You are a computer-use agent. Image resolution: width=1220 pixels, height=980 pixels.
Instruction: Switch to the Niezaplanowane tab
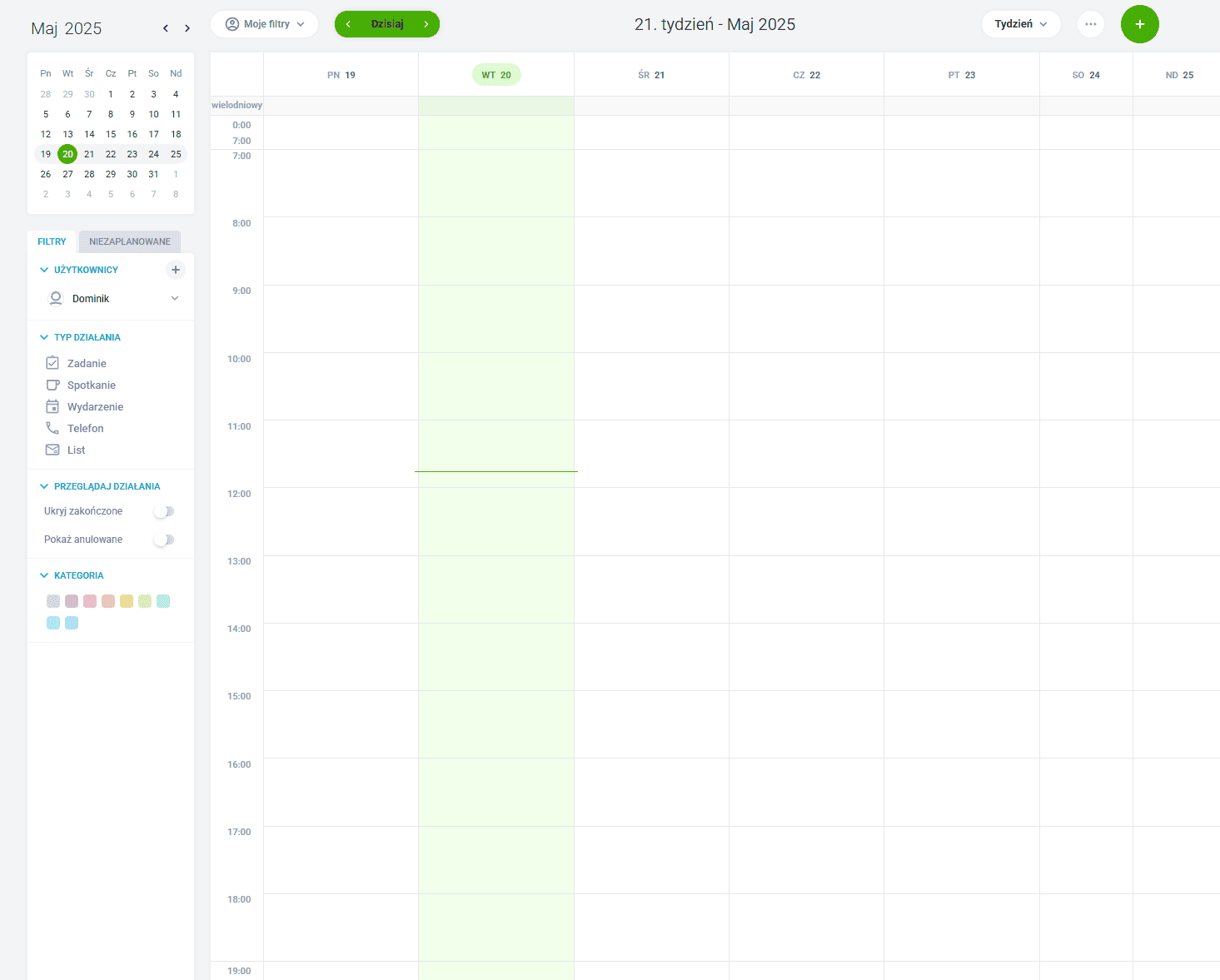[x=130, y=241]
